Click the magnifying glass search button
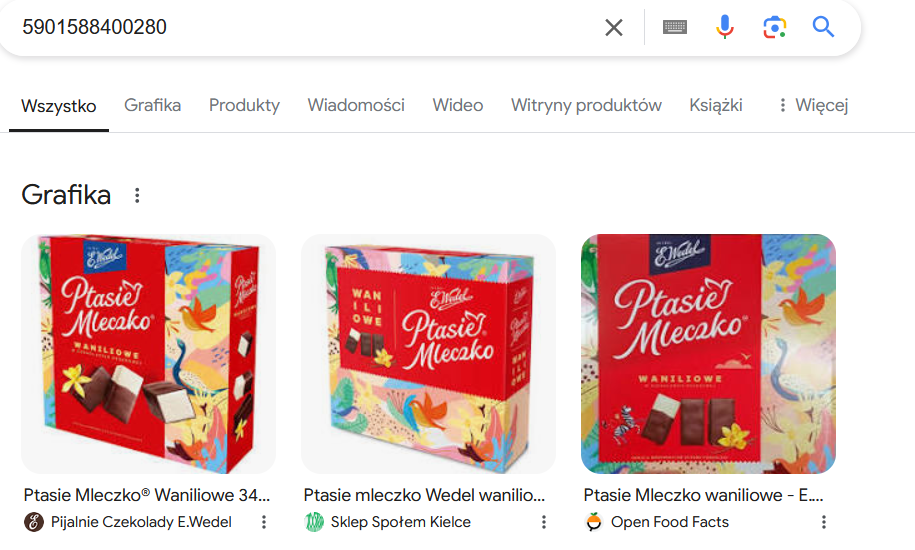Image resolution: width=915 pixels, height=550 pixels. click(x=823, y=27)
